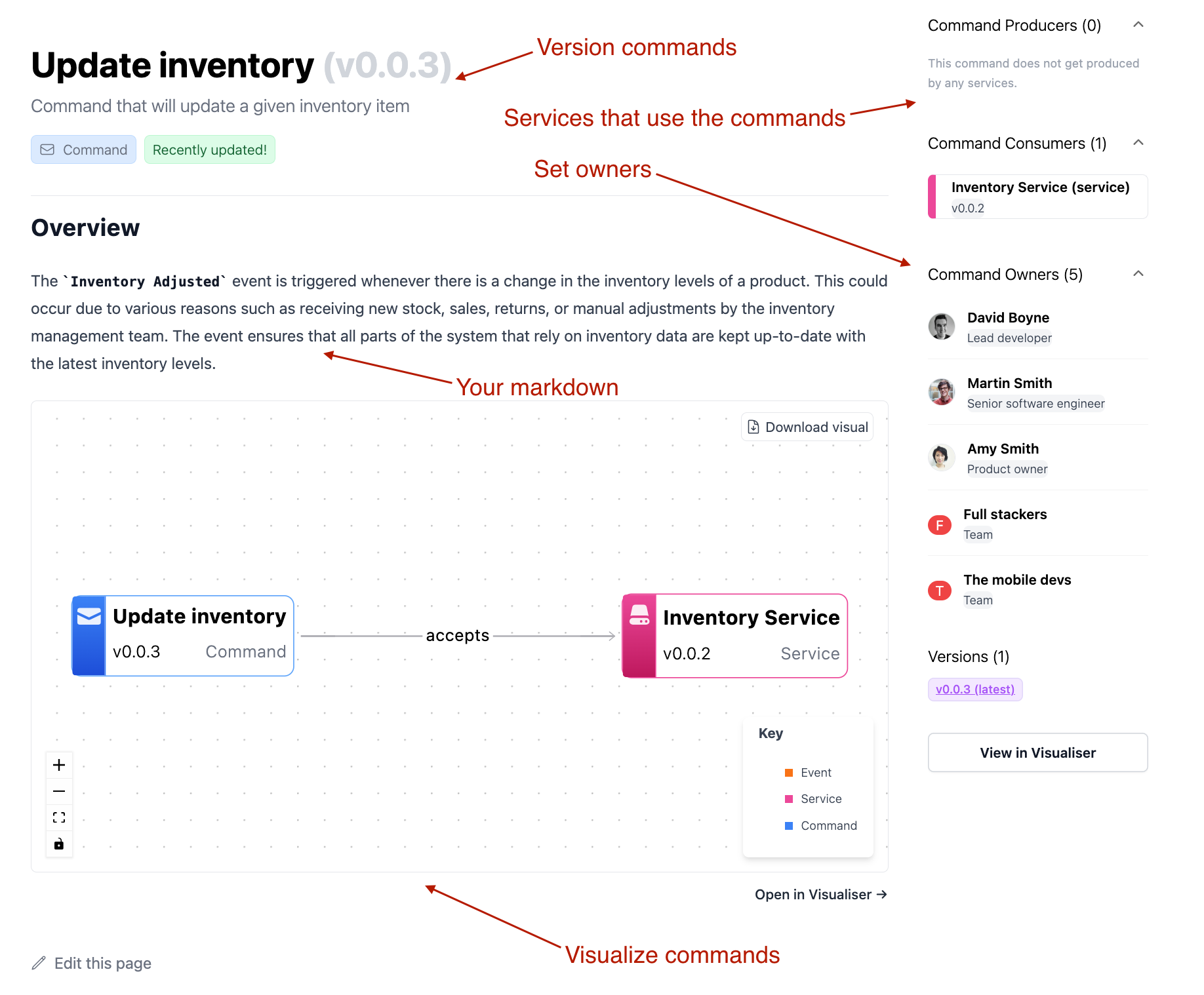Collapse the Command Producers section
The image size is (1204, 995).
coord(1138,25)
